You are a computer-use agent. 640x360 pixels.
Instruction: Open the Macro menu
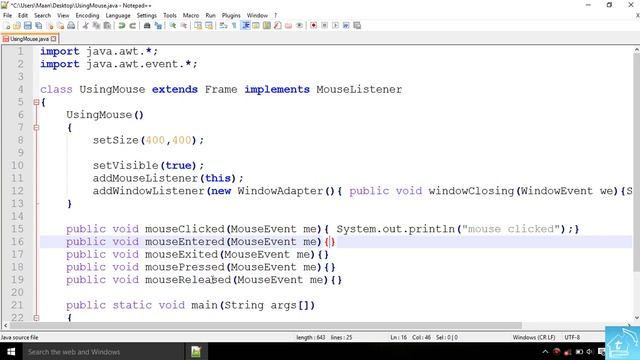(x=191, y=15)
